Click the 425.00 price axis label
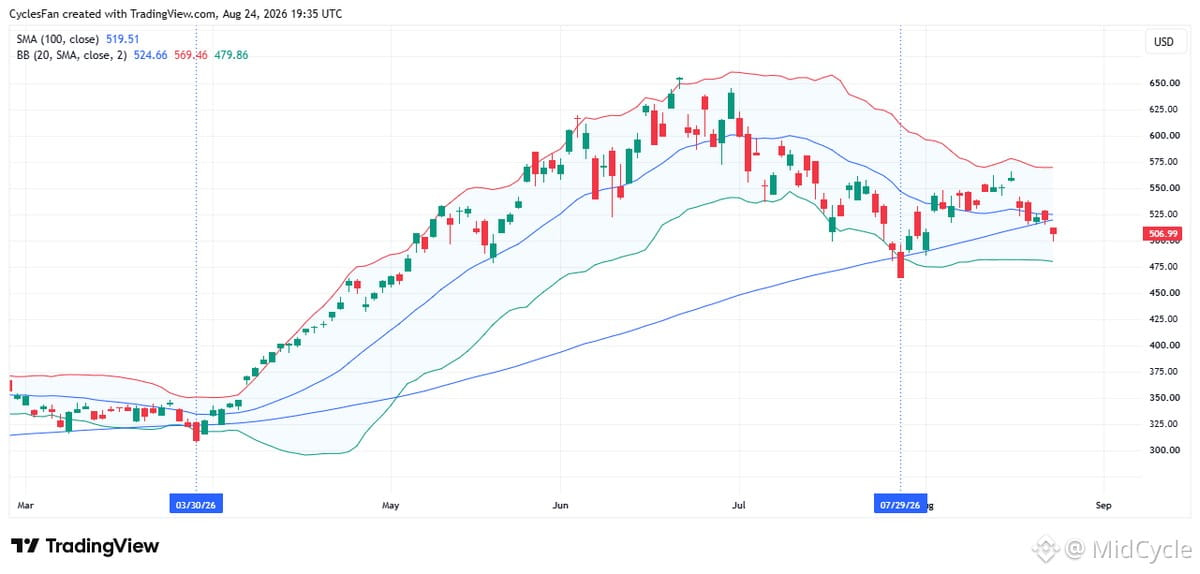 (x=1165, y=319)
